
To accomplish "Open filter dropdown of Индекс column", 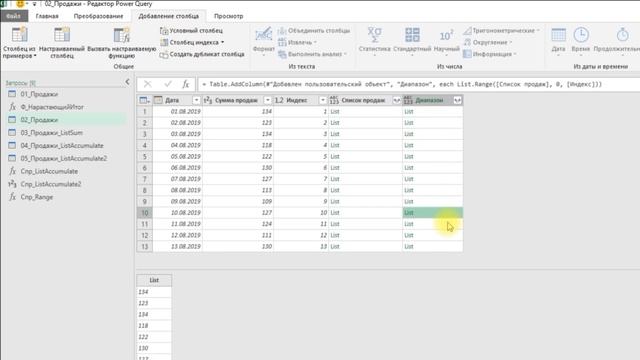I will [x=322, y=100].
